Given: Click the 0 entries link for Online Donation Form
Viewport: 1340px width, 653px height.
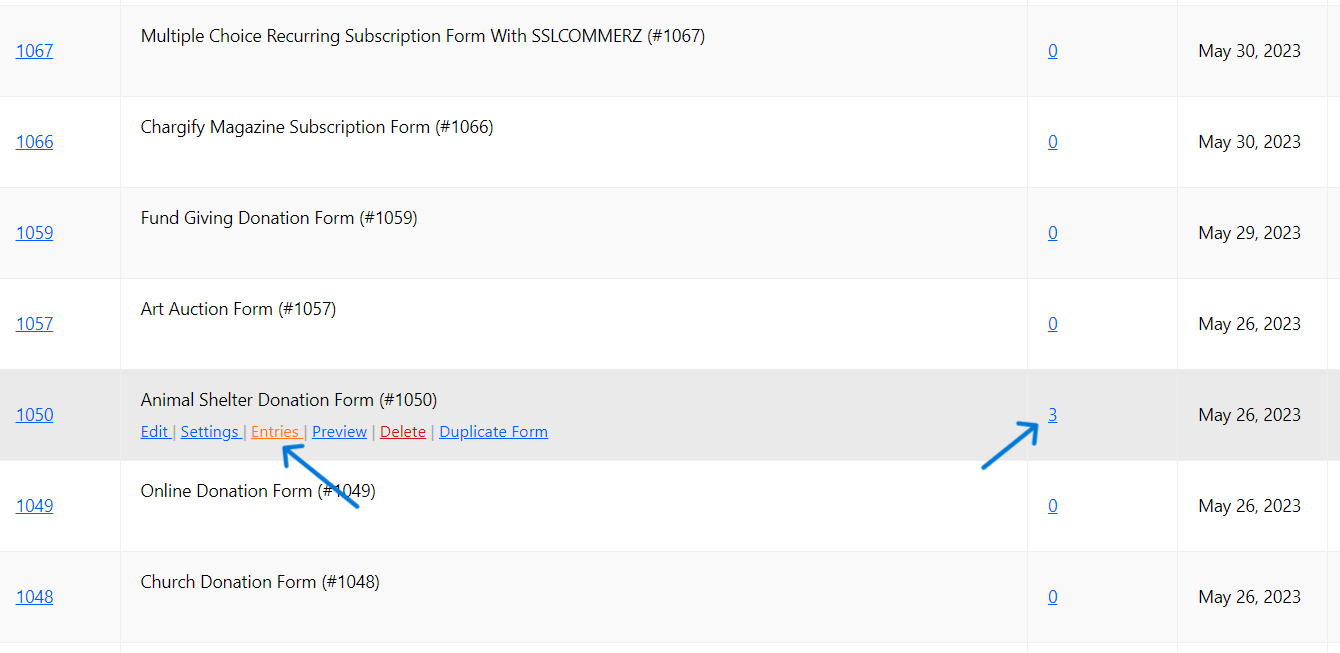Looking at the screenshot, I should [x=1052, y=505].
